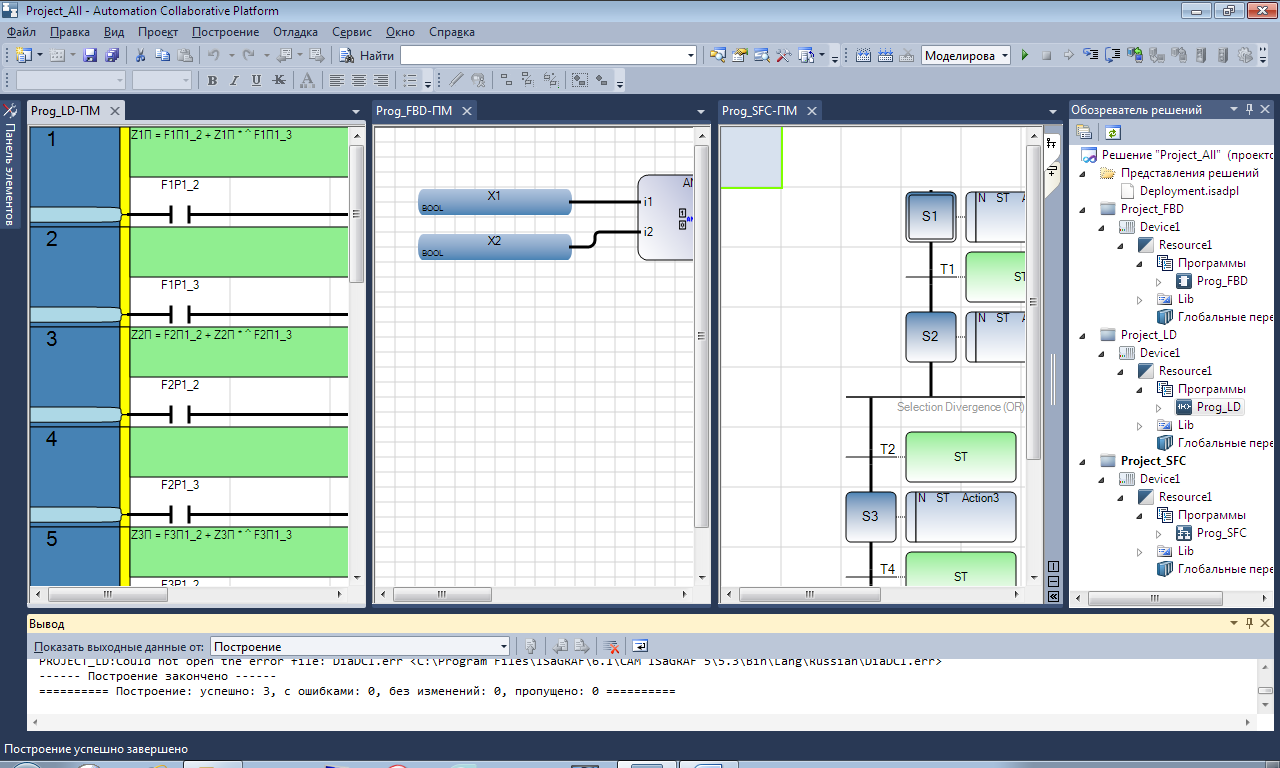Open the Построение output source dropdown
The width and height of the screenshot is (1280, 768).
point(504,647)
